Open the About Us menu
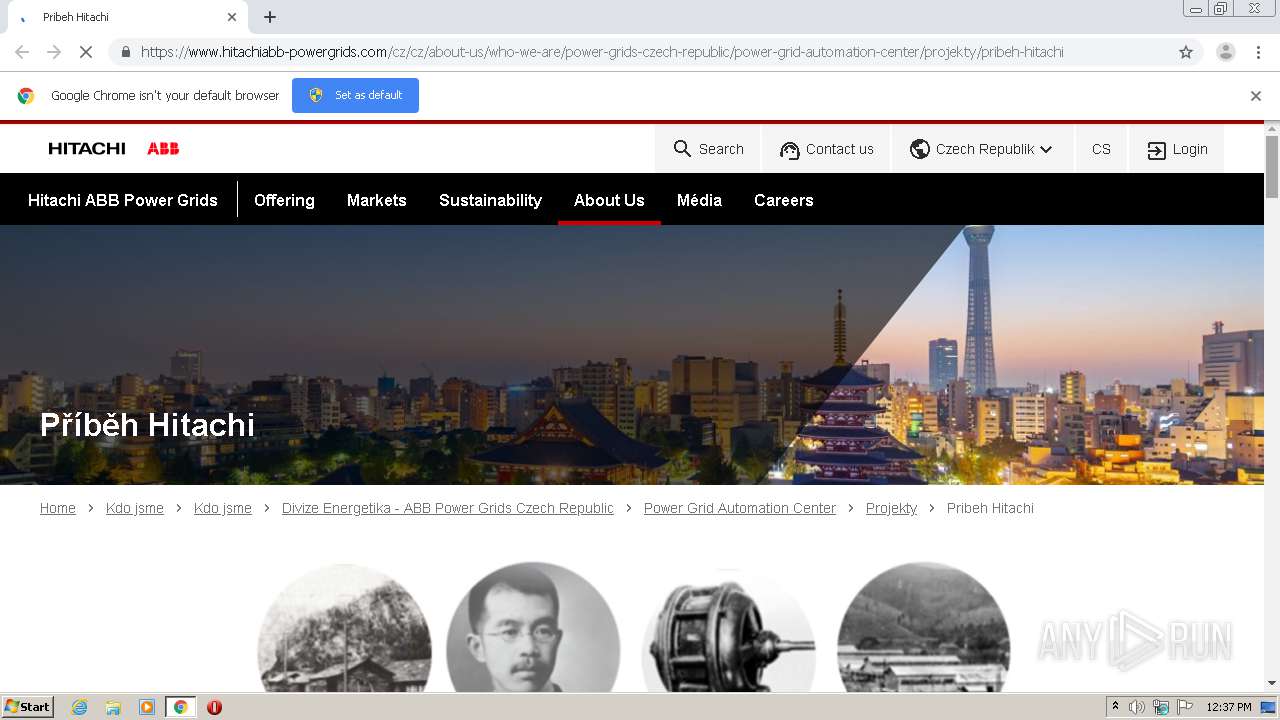 (x=609, y=200)
